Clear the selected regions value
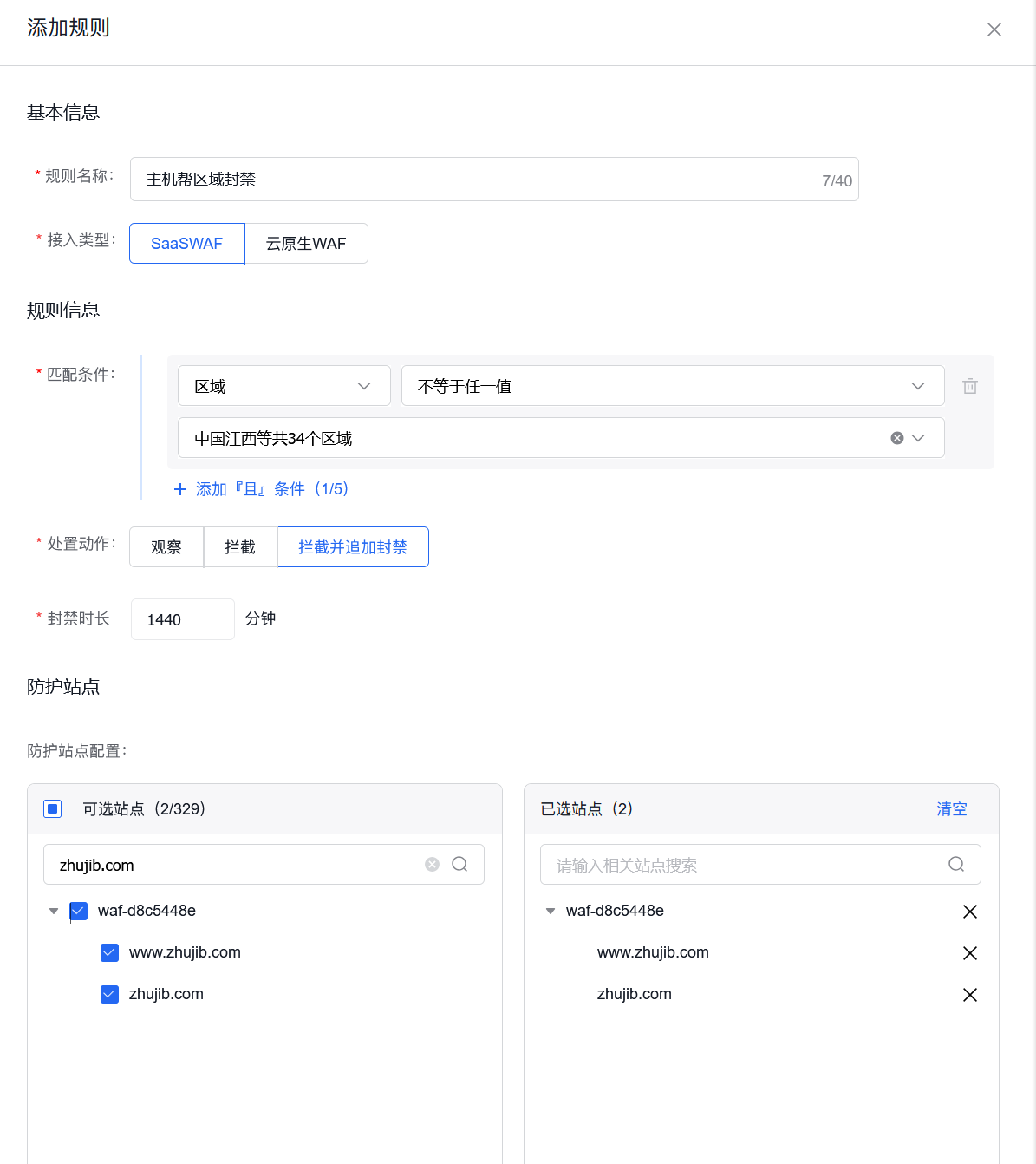 click(x=896, y=438)
